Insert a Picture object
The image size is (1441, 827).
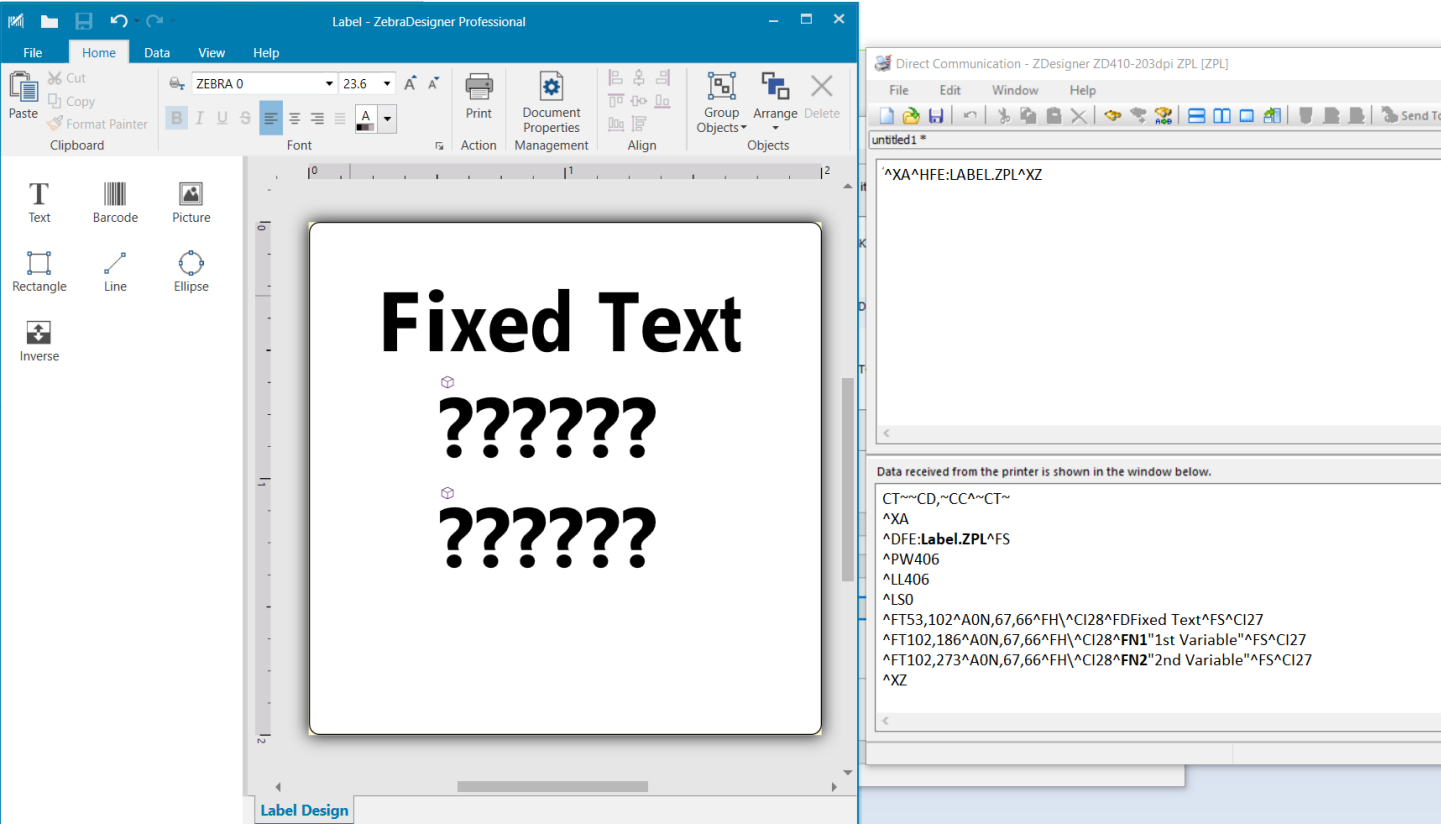coord(191,202)
